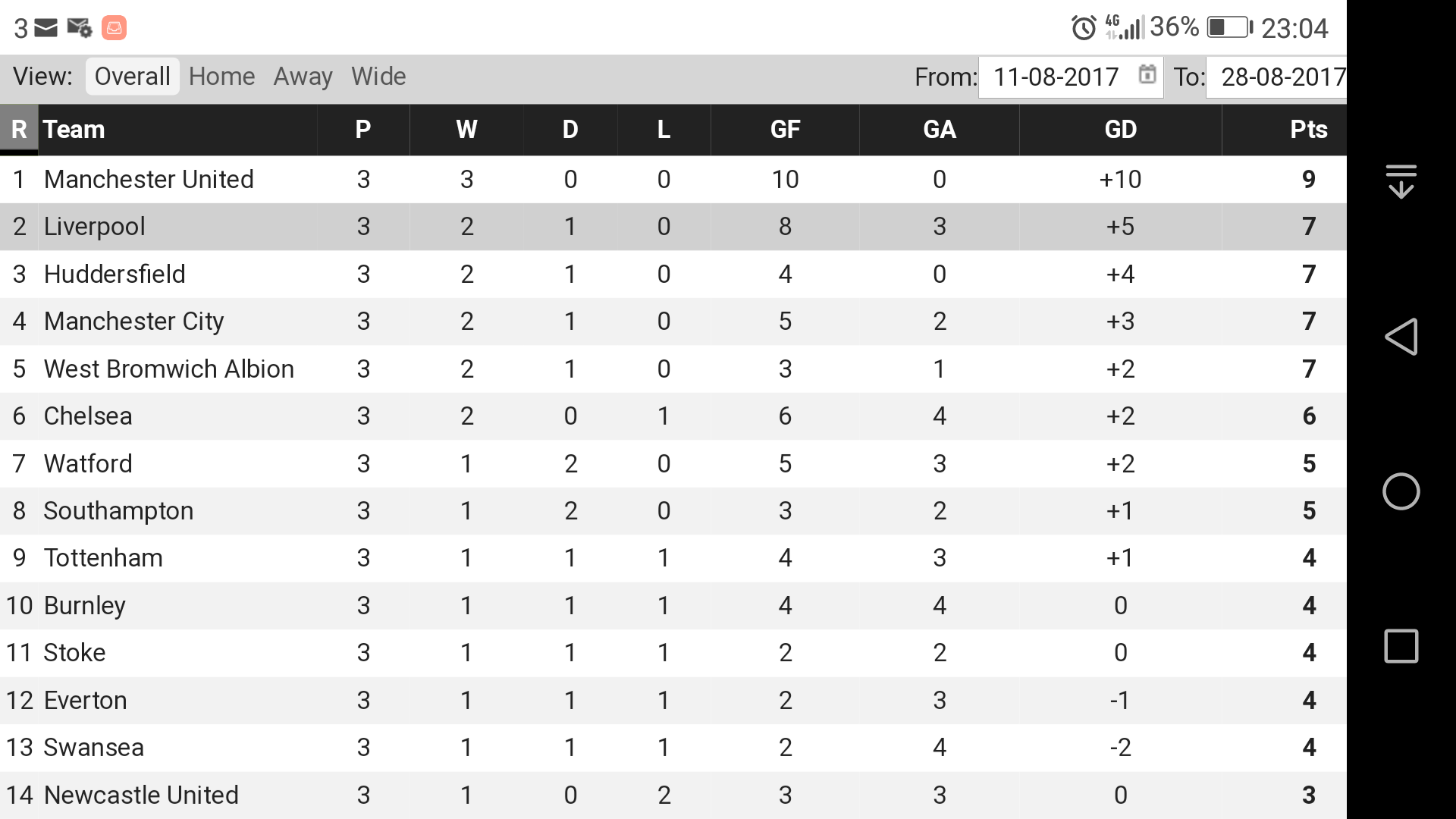The width and height of the screenshot is (1456, 819).
Task: Open the From date field 11-08-2017
Action: pos(1071,77)
